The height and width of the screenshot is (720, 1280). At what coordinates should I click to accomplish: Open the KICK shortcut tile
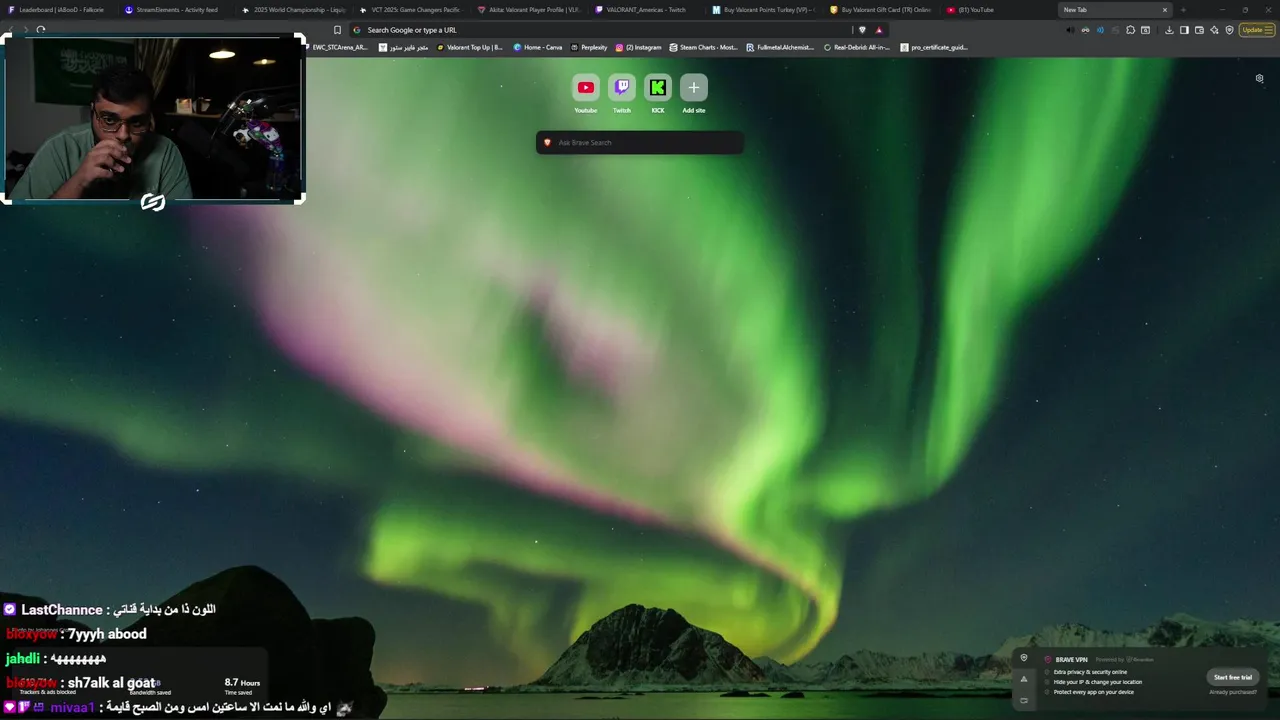coord(658,88)
